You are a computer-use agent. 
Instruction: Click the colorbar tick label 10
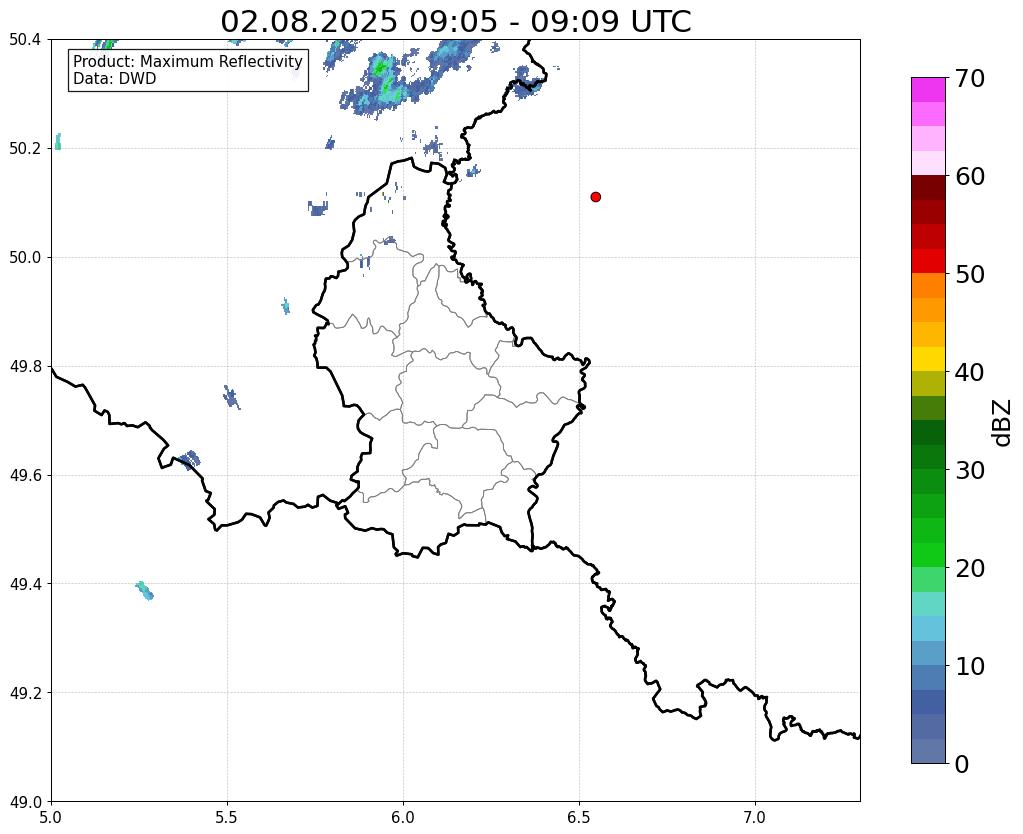coord(970,666)
